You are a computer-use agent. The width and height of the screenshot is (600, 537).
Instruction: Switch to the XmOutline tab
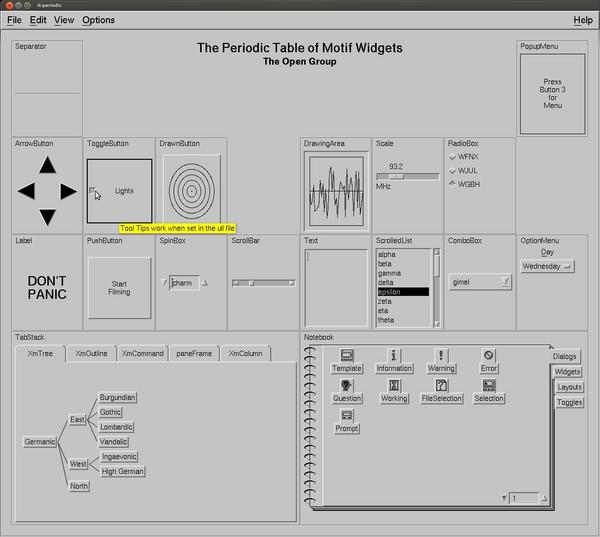(x=91, y=353)
